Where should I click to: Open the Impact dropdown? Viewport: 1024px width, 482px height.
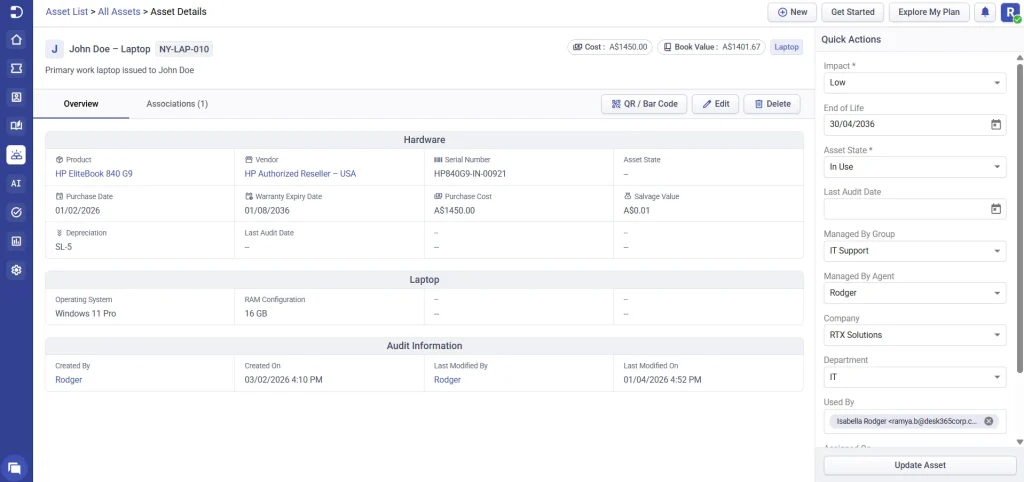point(914,83)
